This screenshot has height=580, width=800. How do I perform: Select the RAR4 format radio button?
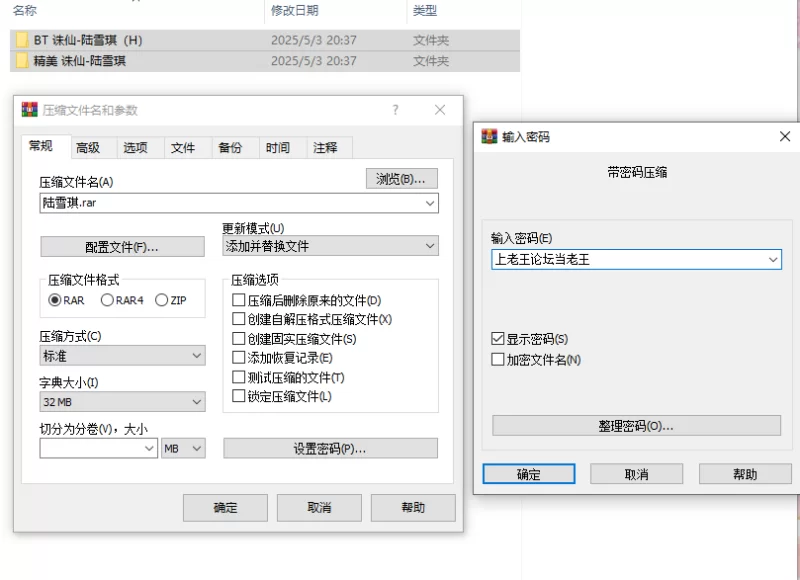click(107, 300)
